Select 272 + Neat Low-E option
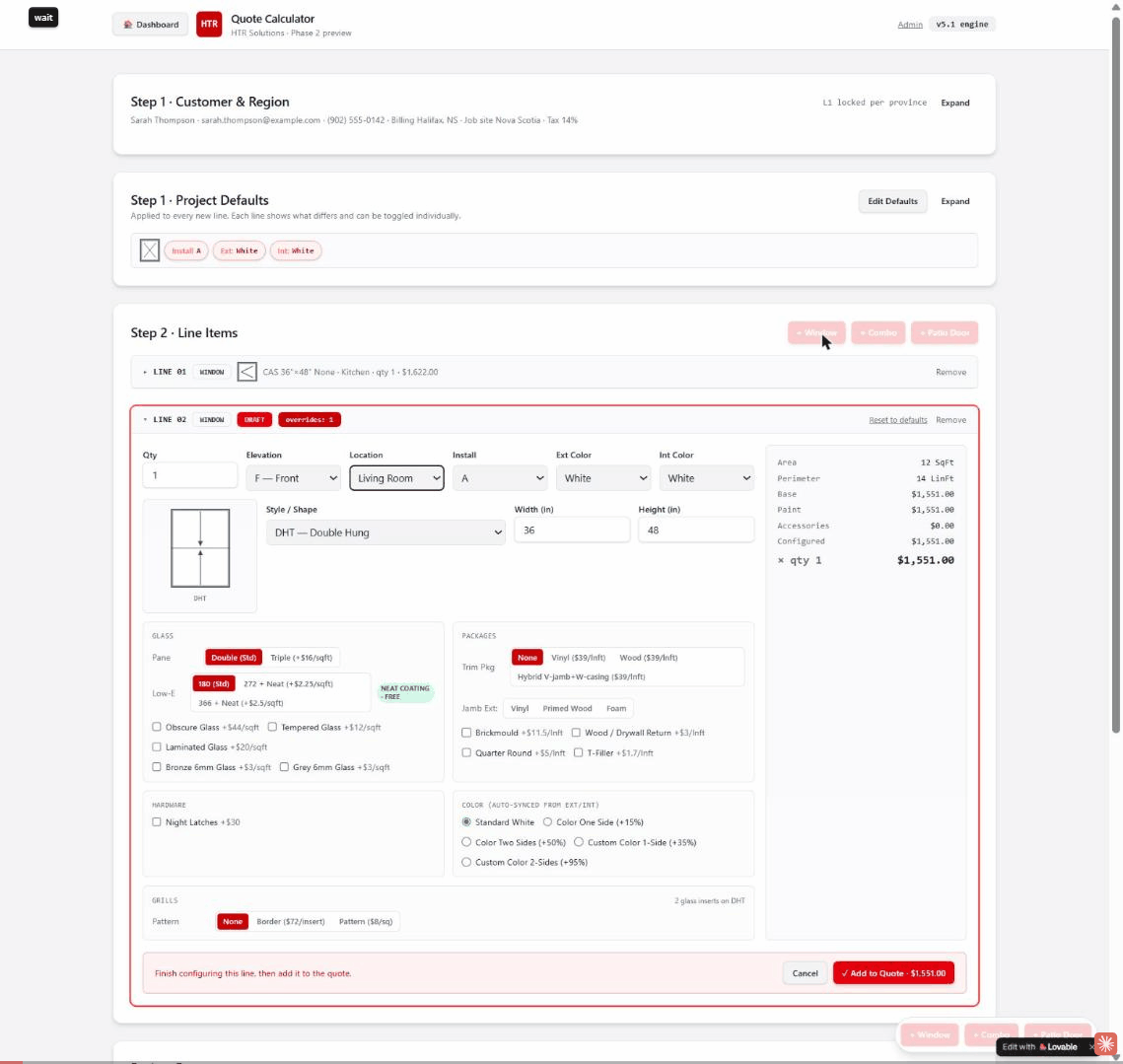The width and height of the screenshot is (1123, 1064). (x=288, y=683)
